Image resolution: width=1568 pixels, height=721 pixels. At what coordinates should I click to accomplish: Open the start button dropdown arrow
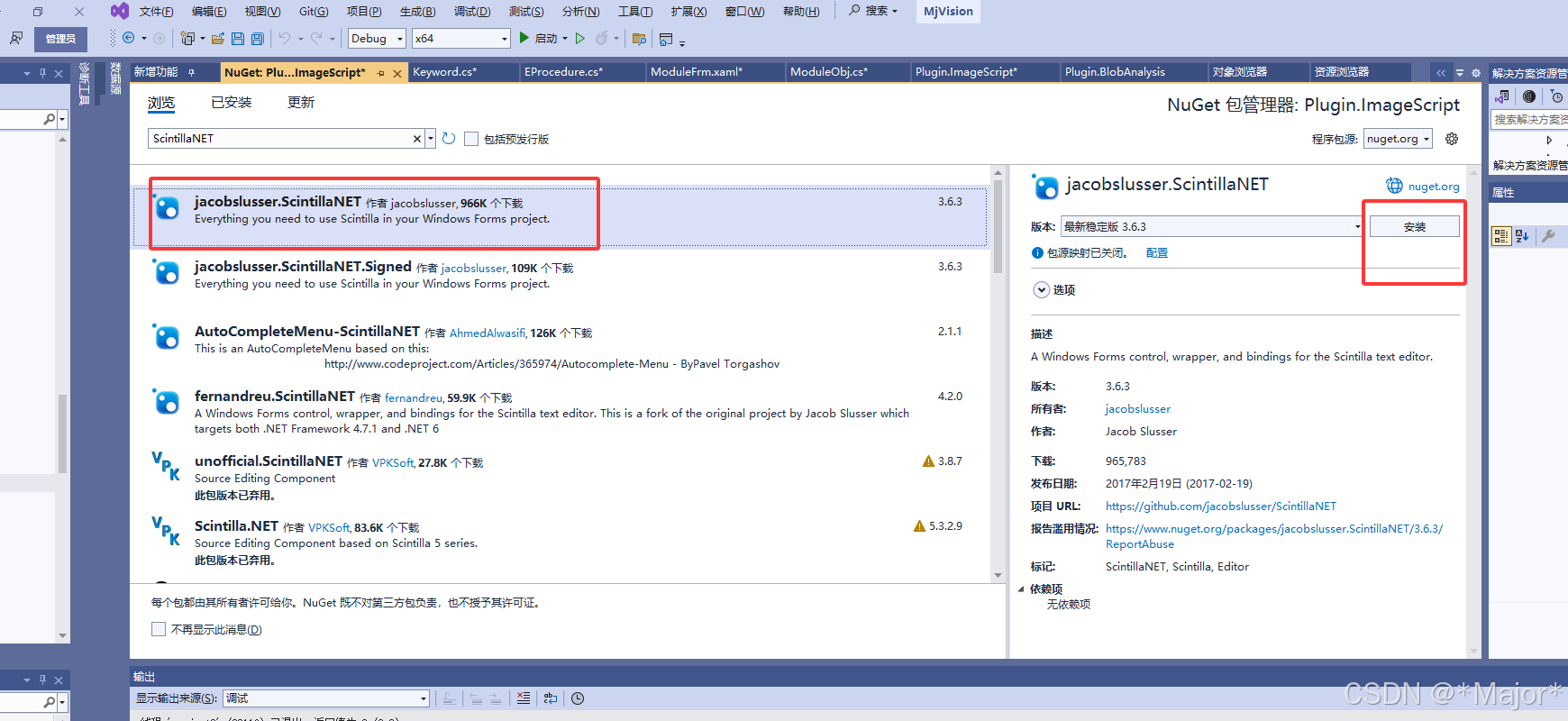(565, 39)
